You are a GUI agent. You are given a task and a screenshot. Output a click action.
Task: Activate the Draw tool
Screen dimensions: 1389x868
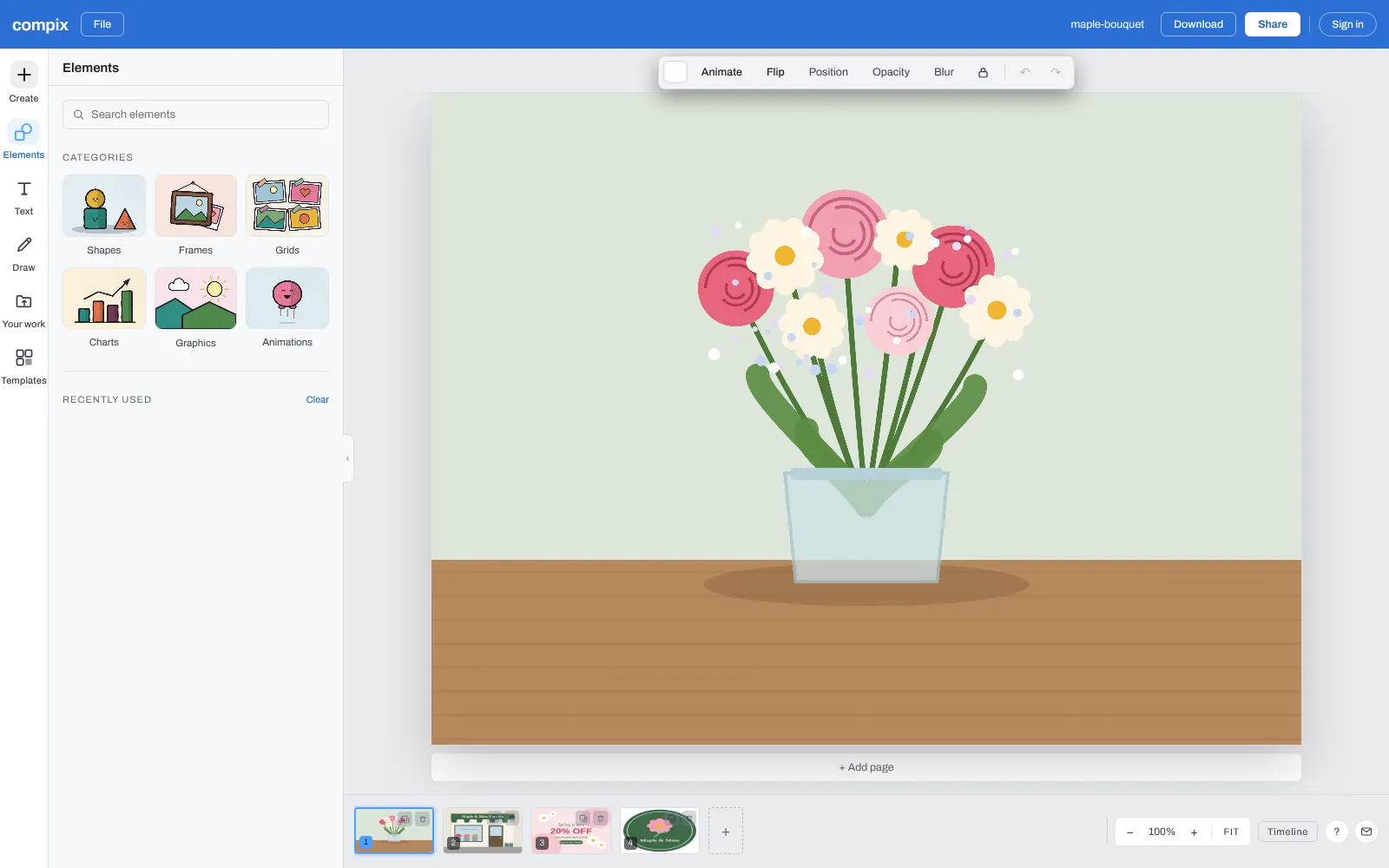coord(23,253)
